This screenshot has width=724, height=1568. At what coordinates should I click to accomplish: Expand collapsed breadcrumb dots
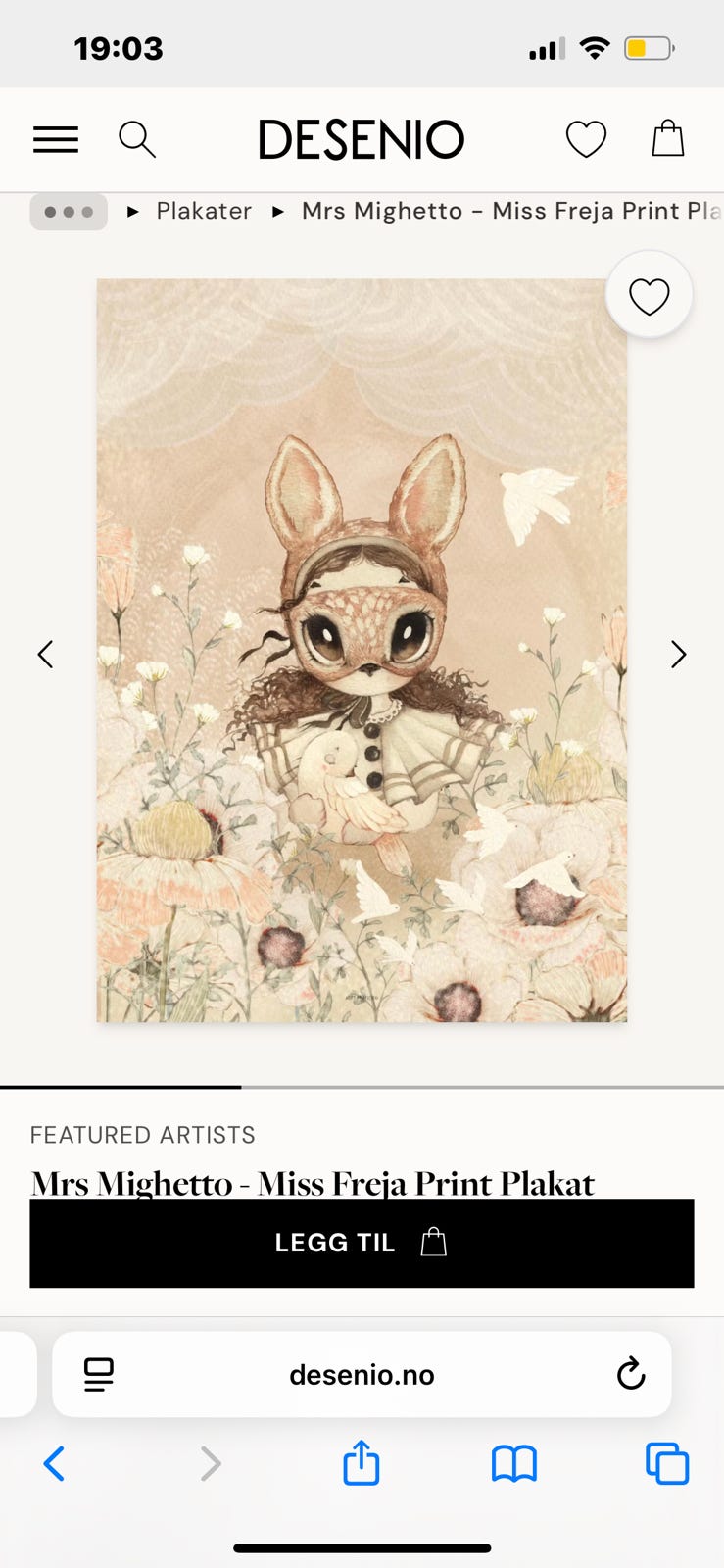69,211
